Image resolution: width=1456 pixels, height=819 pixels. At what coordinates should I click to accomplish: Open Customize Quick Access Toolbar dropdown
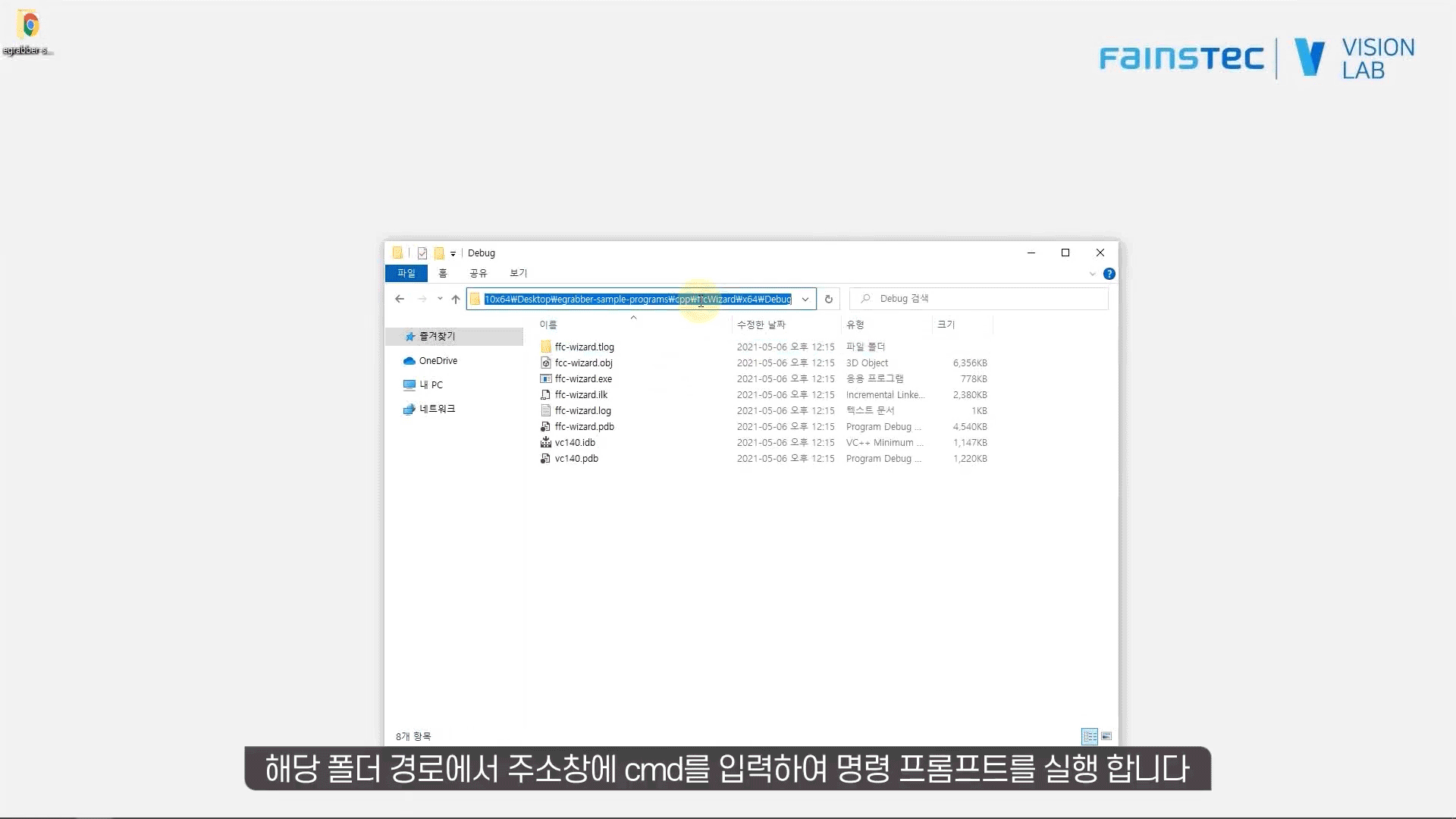click(x=453, y=253)
